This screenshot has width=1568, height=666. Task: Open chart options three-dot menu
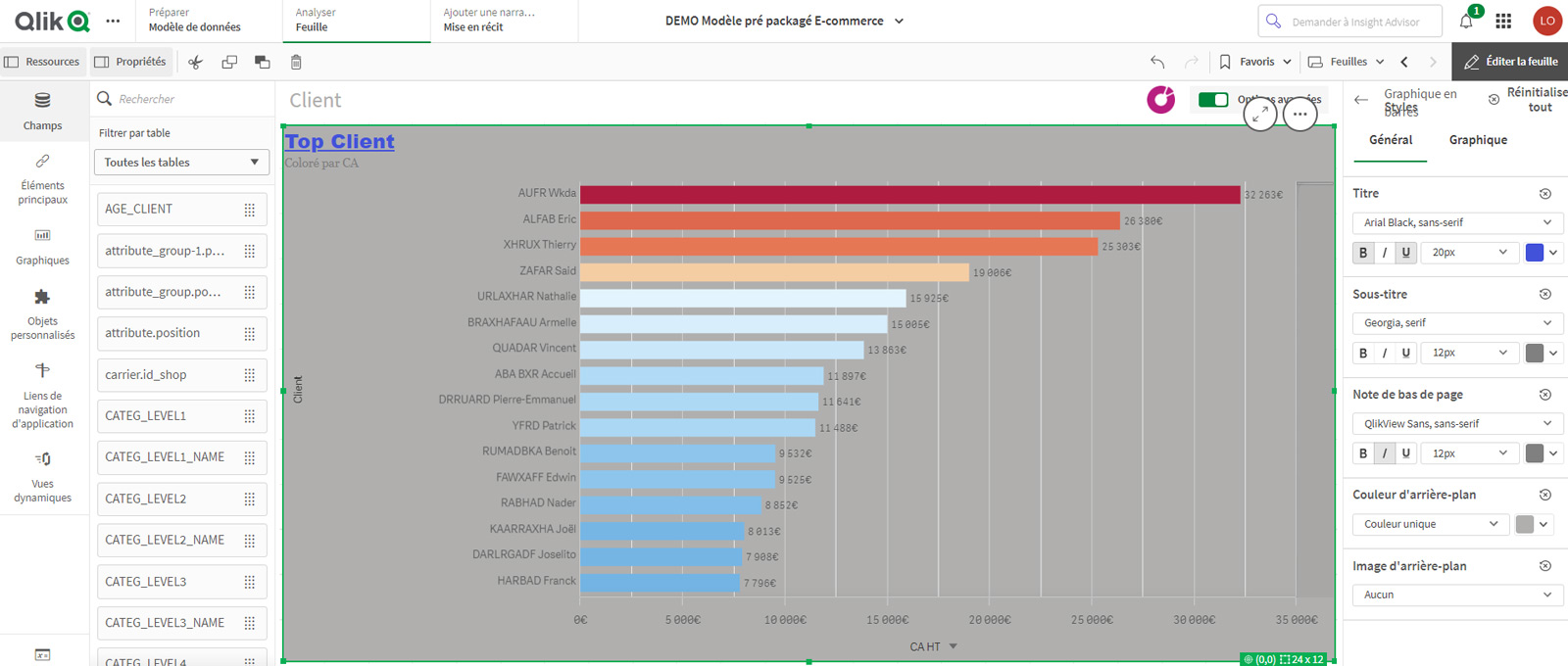coord(1300,114)
